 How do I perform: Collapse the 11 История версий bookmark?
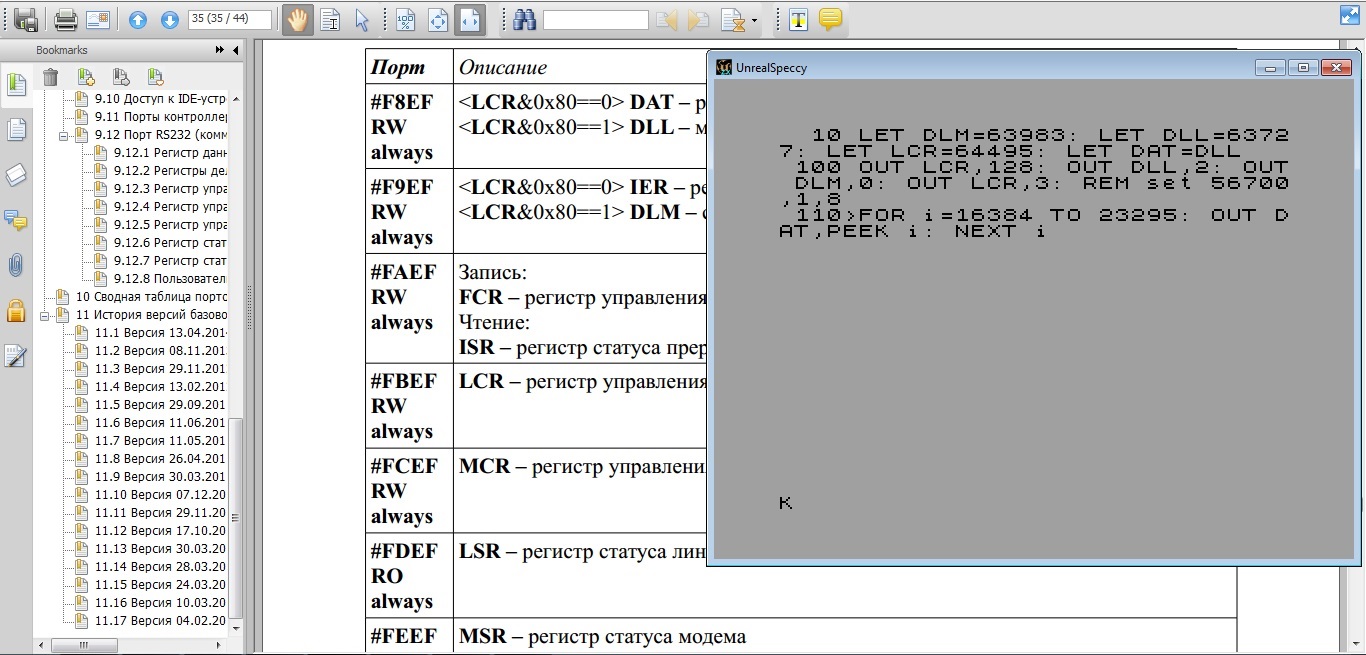[45, 315]
